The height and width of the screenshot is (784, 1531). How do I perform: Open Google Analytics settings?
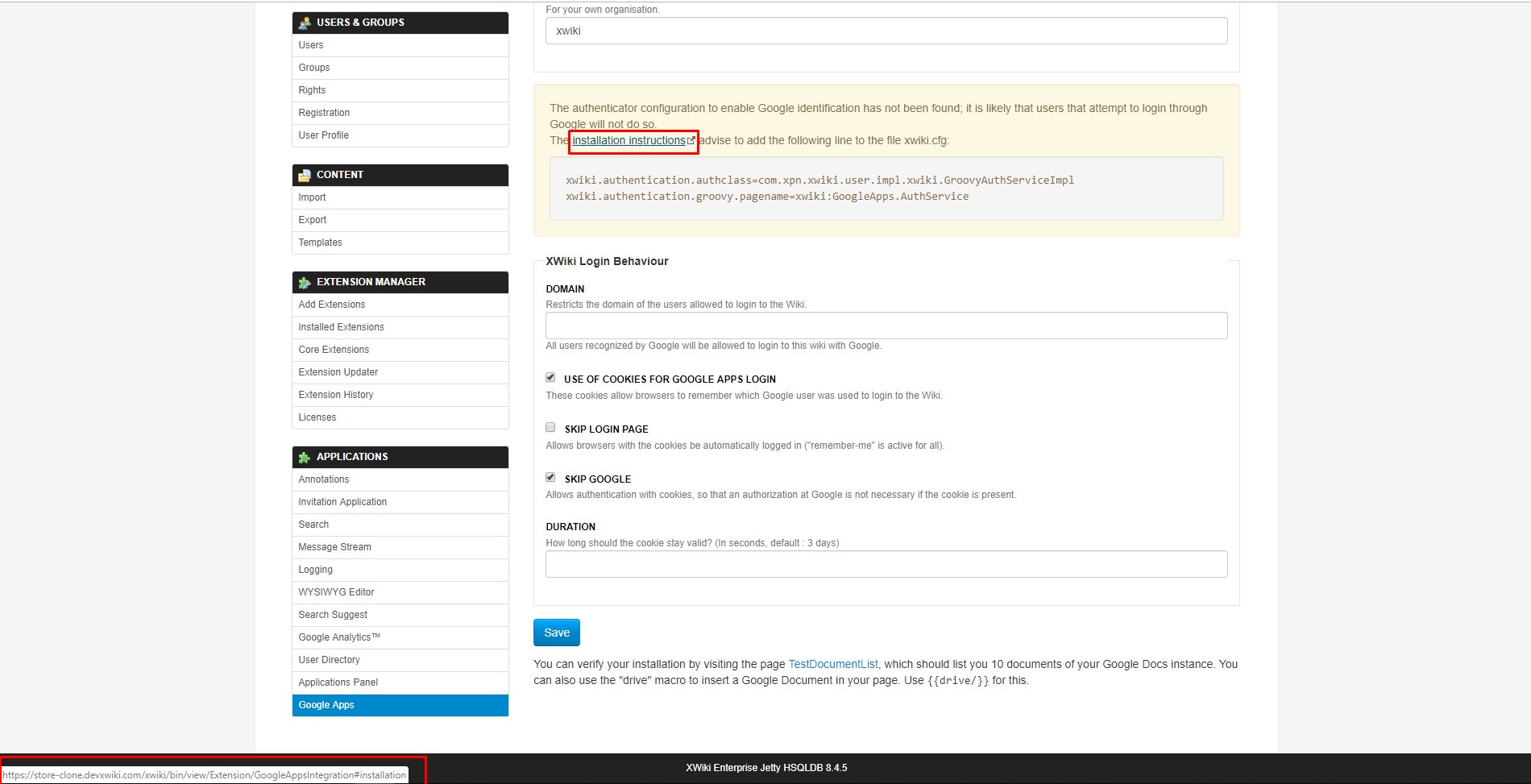[400, 637]
